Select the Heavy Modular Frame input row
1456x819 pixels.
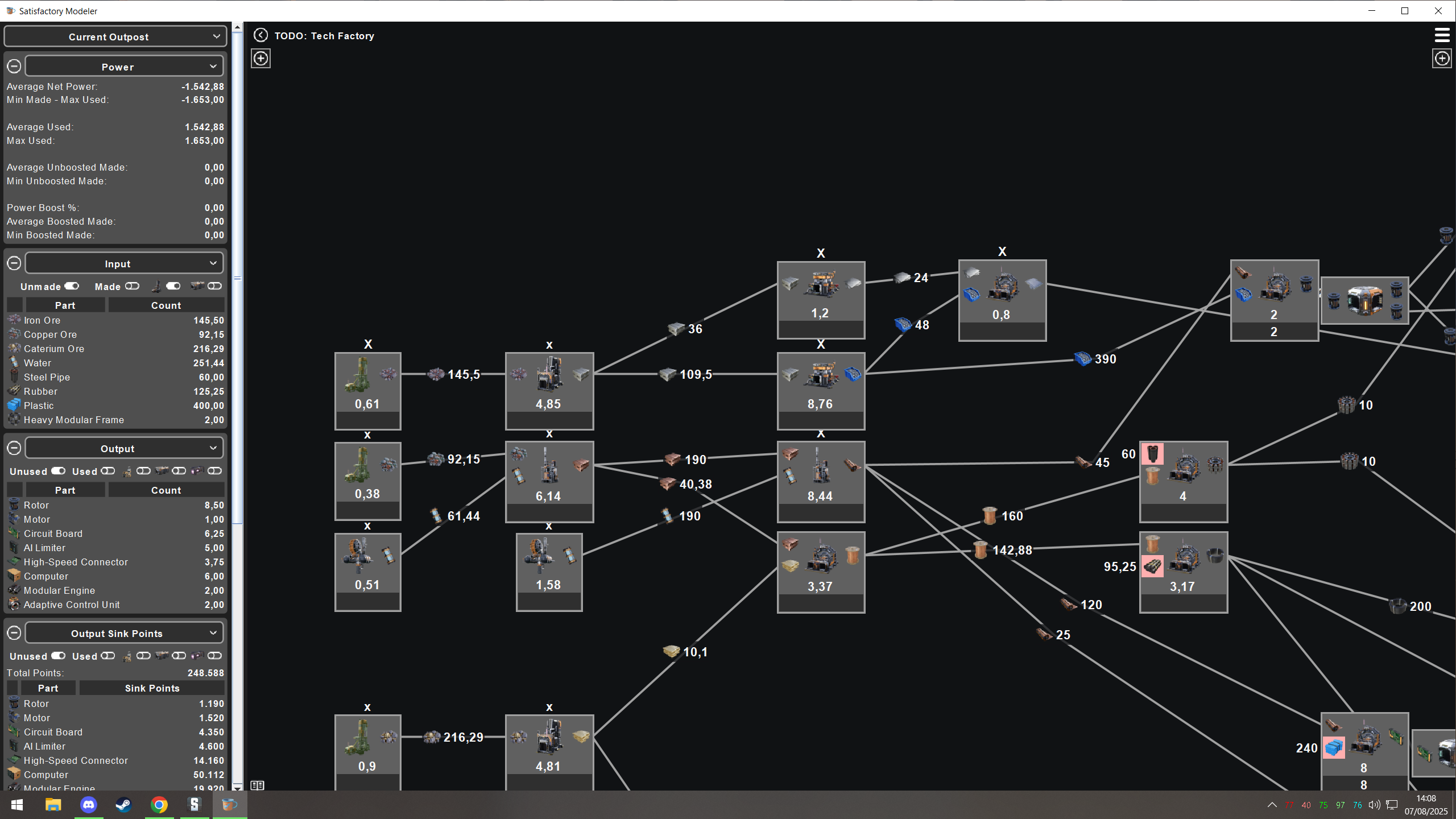[115, 420]
